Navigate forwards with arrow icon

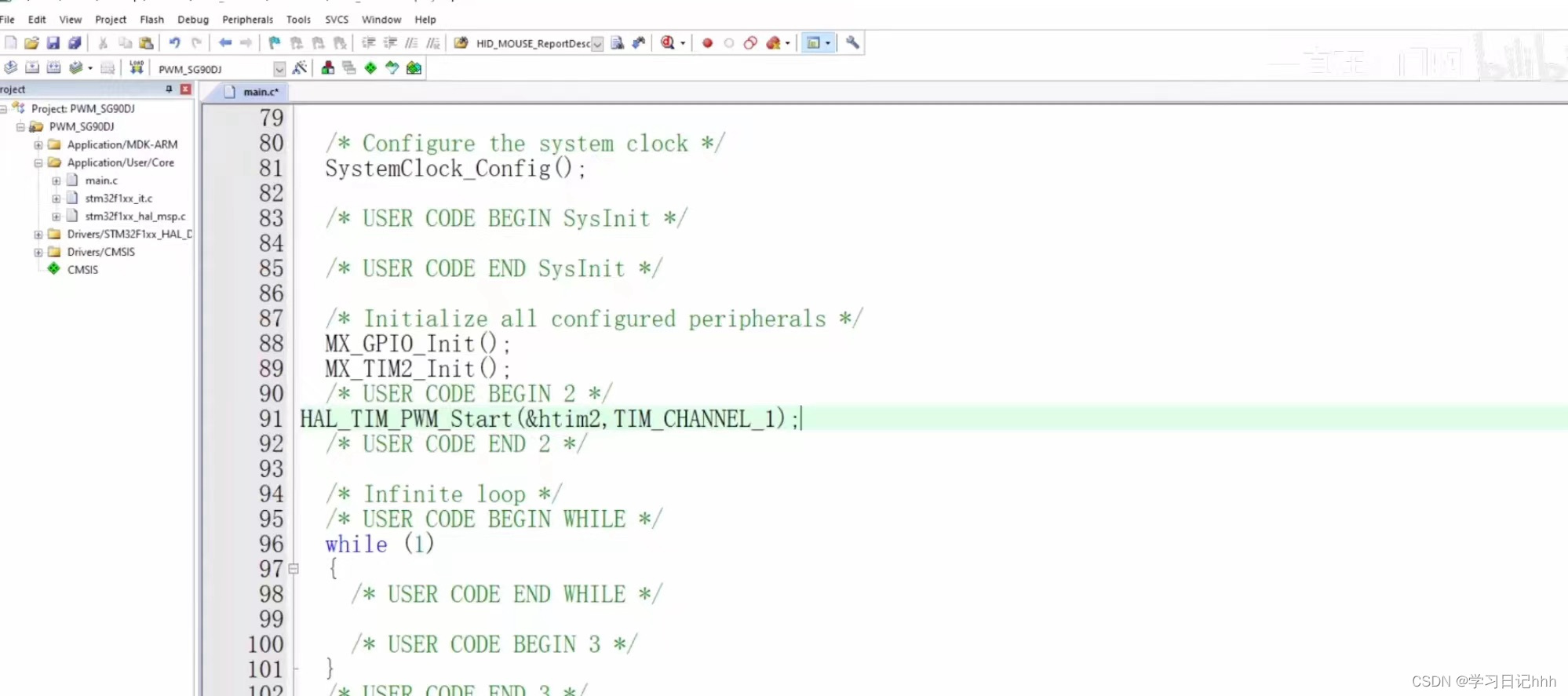(x=246, y=43)
